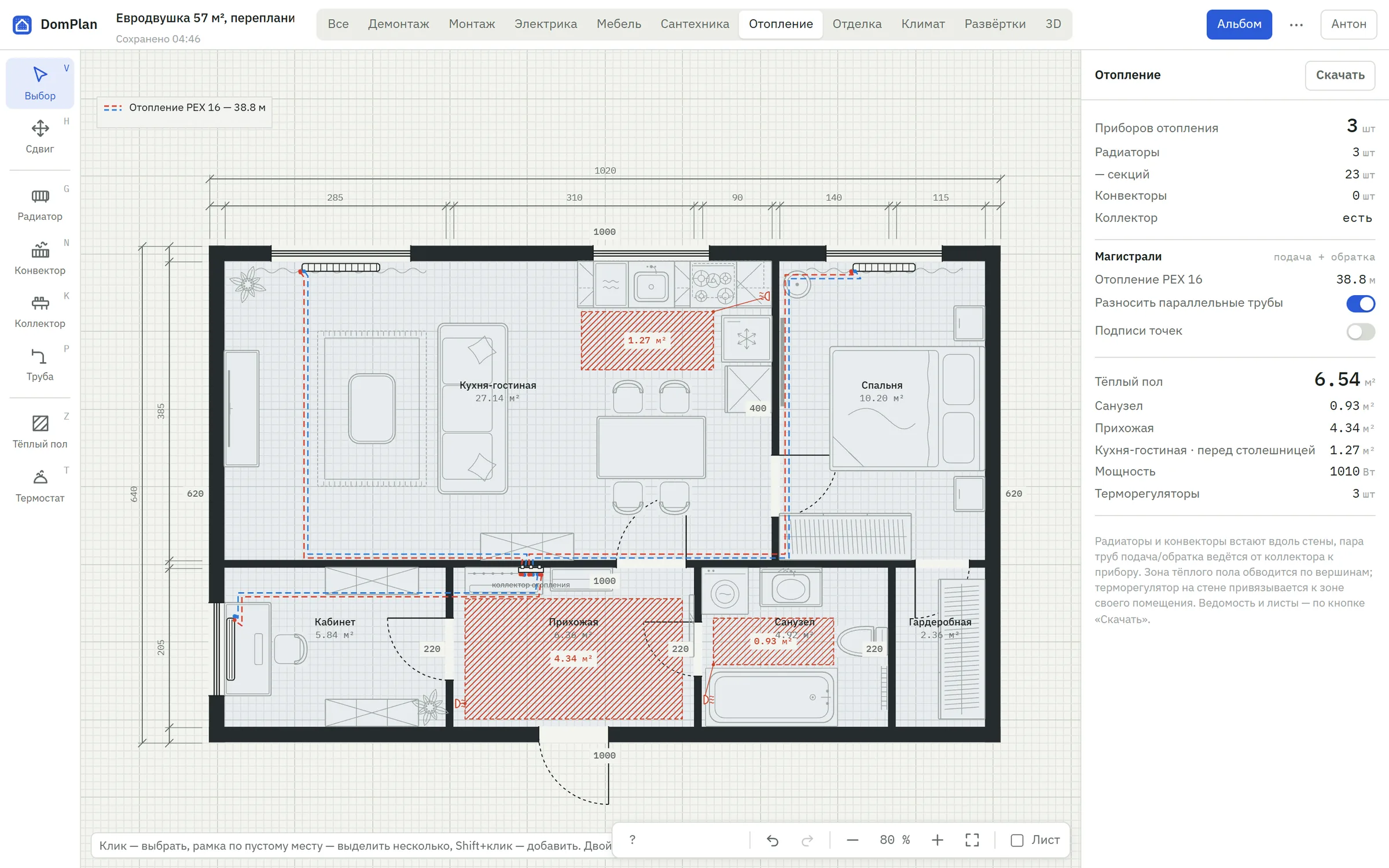Fit plan to screen icon
The width and height of the screenshot is (1389, 868).
[x=972, y=840]
